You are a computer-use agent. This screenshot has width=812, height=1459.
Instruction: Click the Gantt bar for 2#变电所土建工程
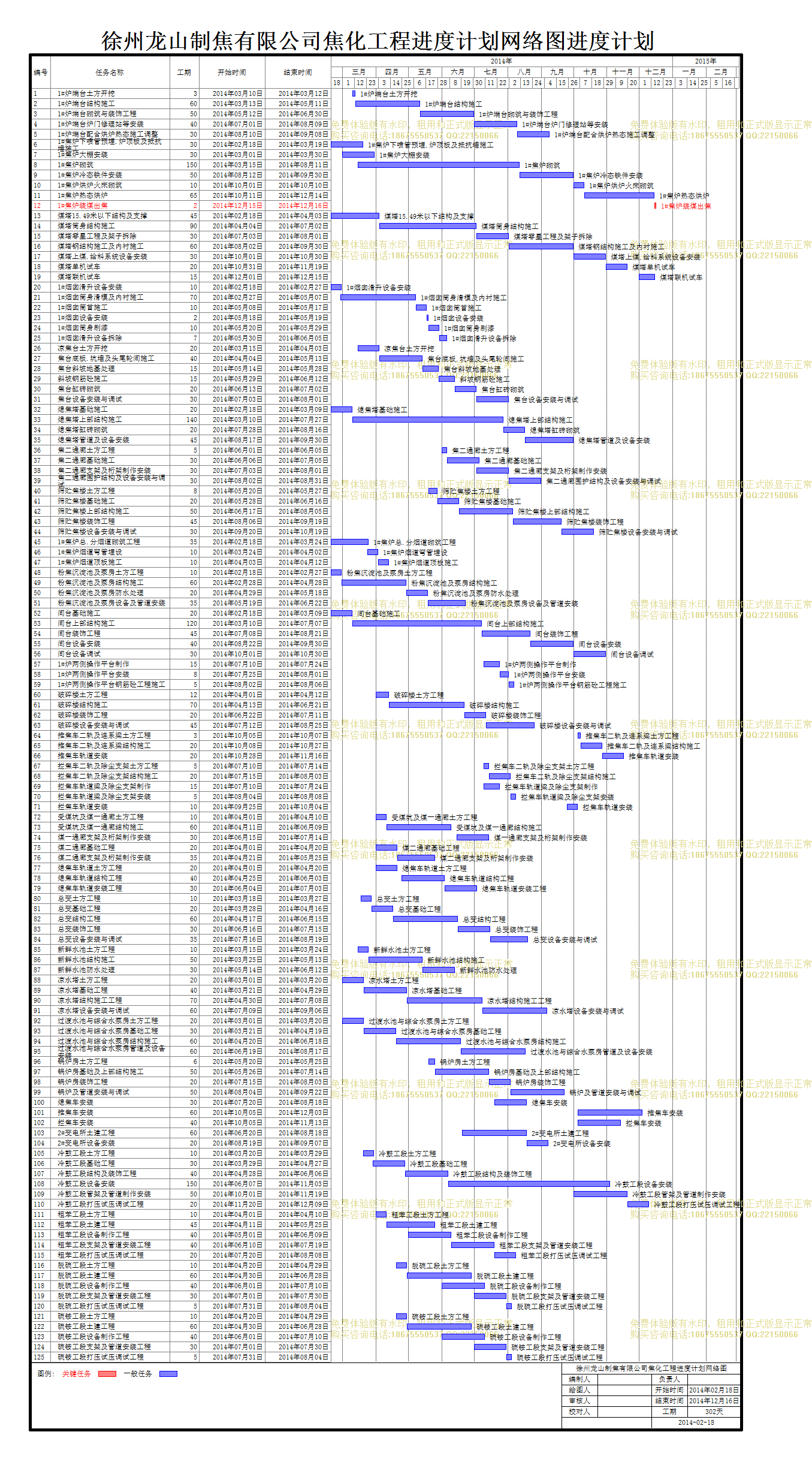click(x=494, y=1133)
